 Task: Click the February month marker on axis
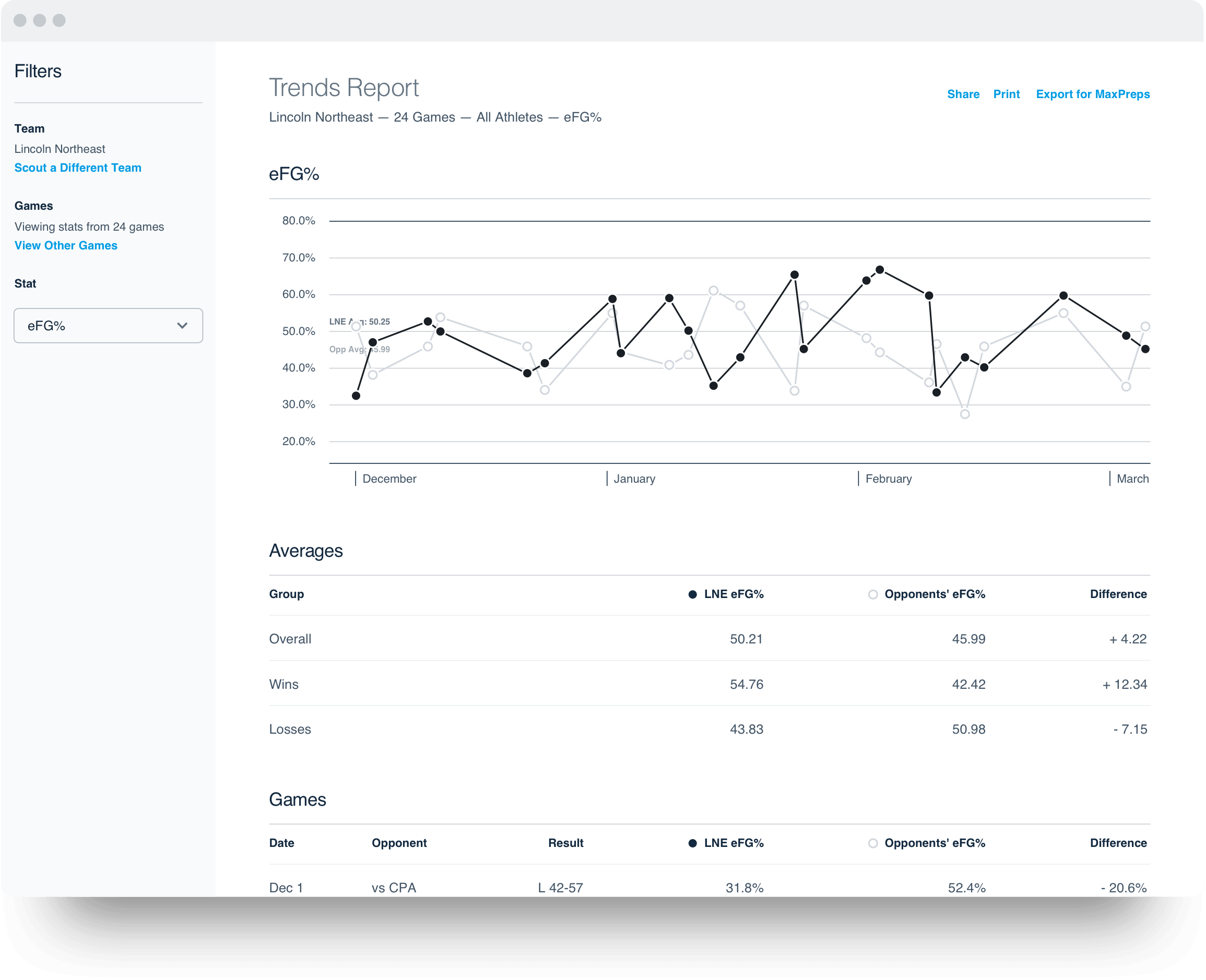pyautogui.click(x=888, y=479)
